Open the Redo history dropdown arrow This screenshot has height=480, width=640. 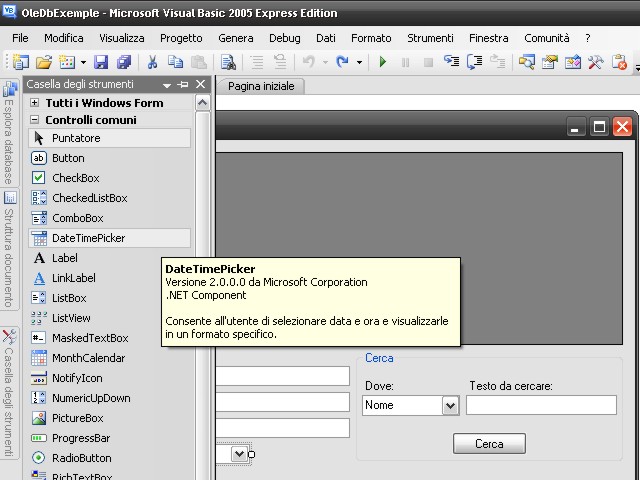[x=359, y=62]
